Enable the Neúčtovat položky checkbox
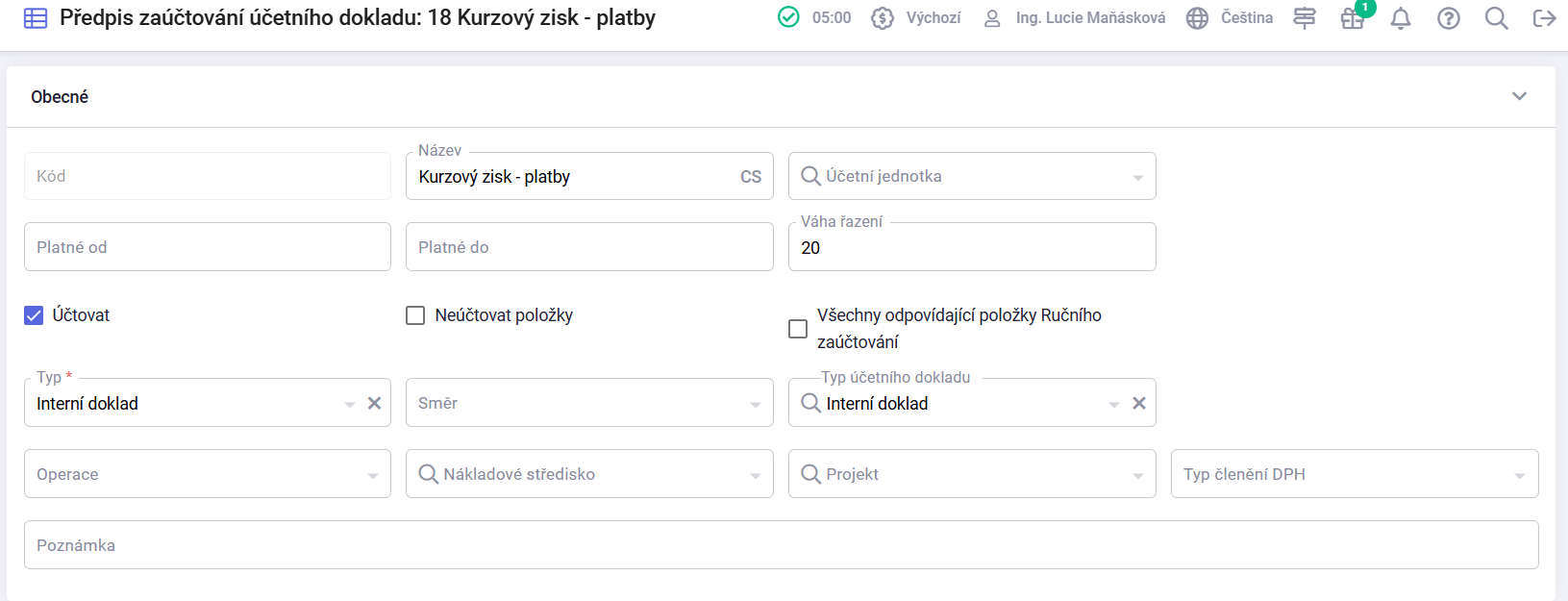1568x601 pixels. click(415, 315)
